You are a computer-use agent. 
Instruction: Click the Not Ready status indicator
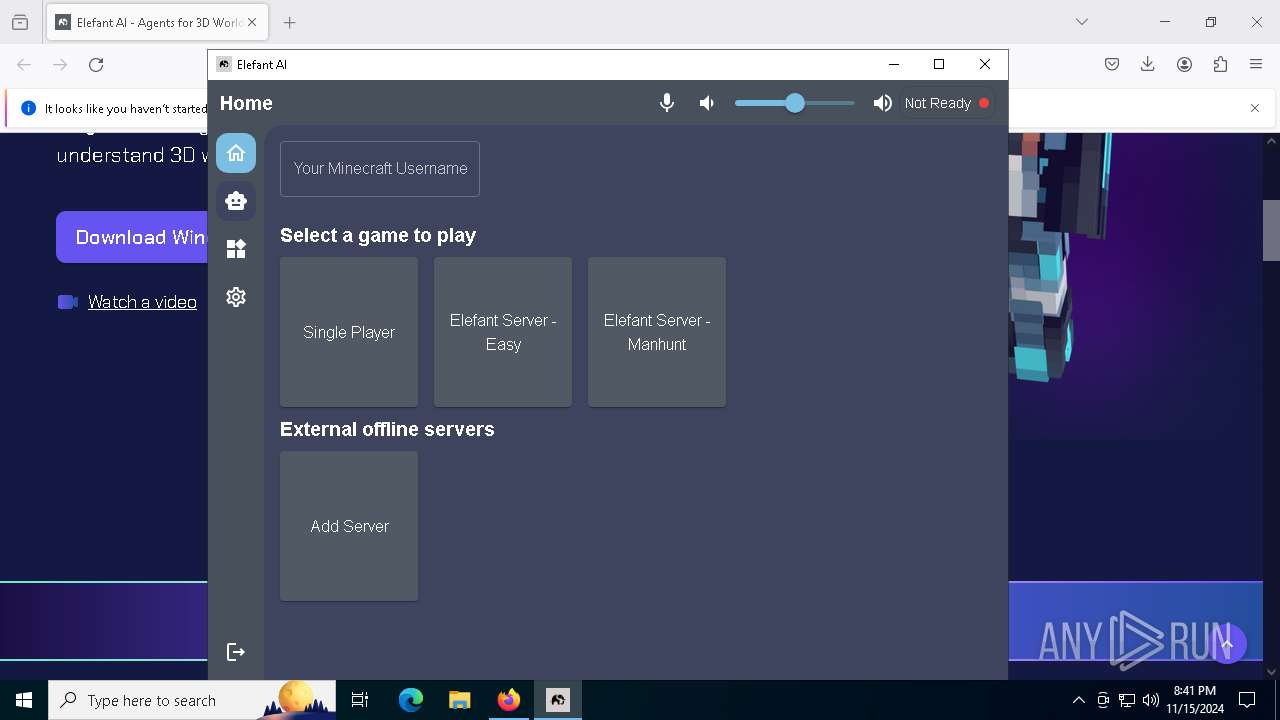coord(946,103)
